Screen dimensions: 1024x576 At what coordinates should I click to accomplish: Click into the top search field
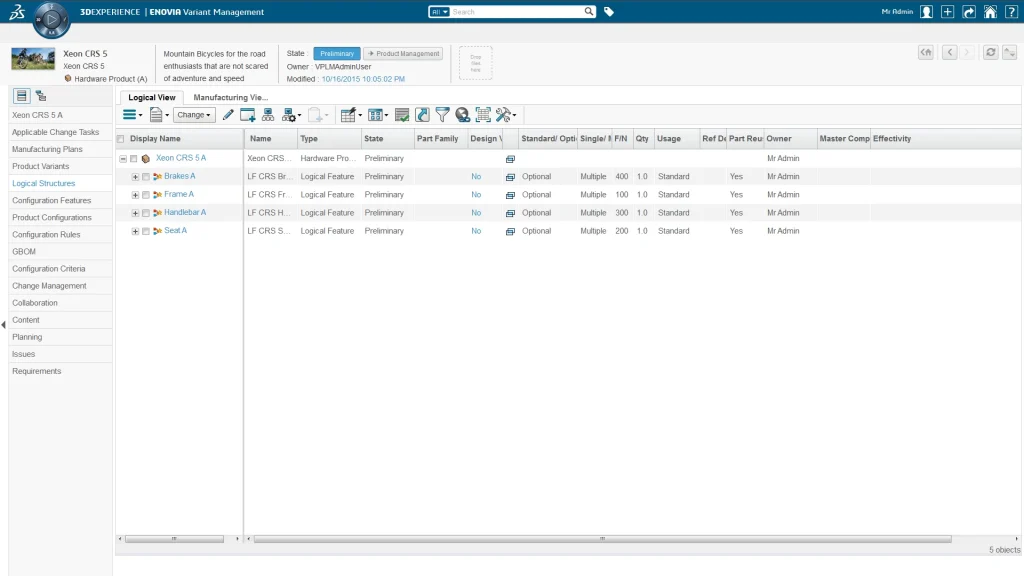tap(515, 12)
